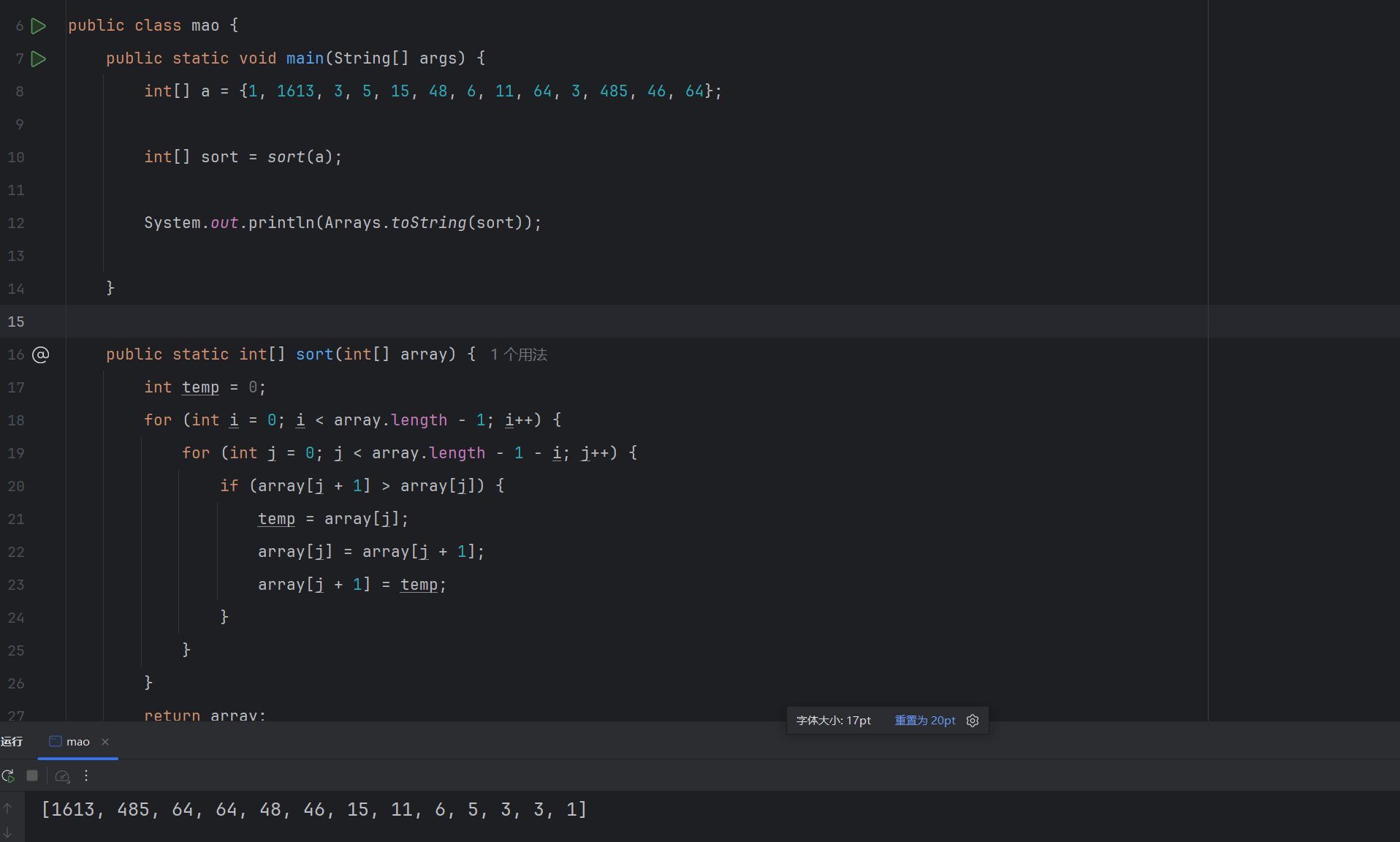Place cursor on the toString call
Viewport: 1400px width, 842px height.
point(429,223)
